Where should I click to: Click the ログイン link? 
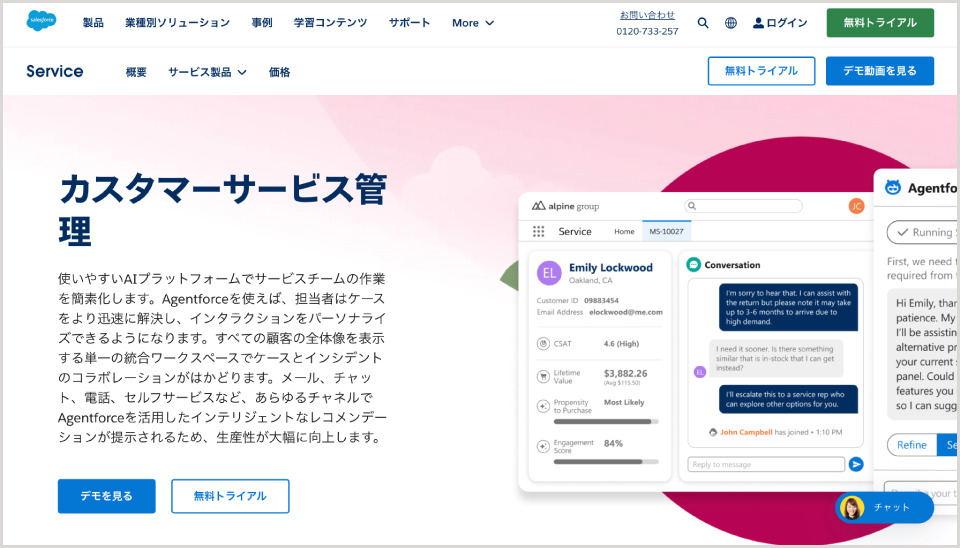click(x=787, y=23)
